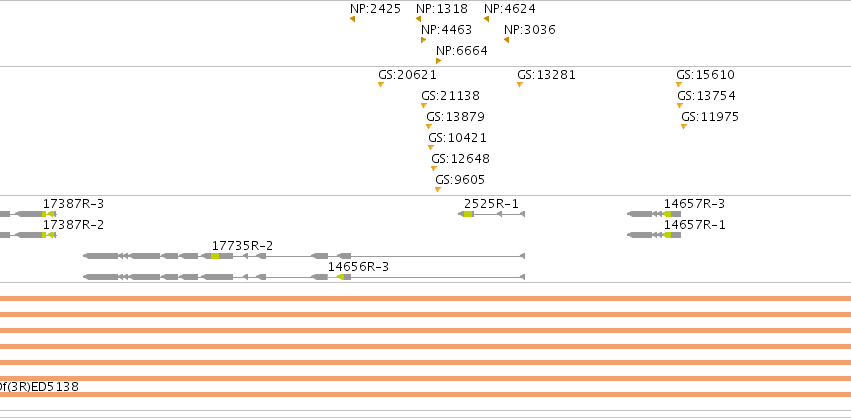The width and height of the screenshot is (851, 418).
Task: Click the NP:1318 insertion marker triangle
Action: 418,19
